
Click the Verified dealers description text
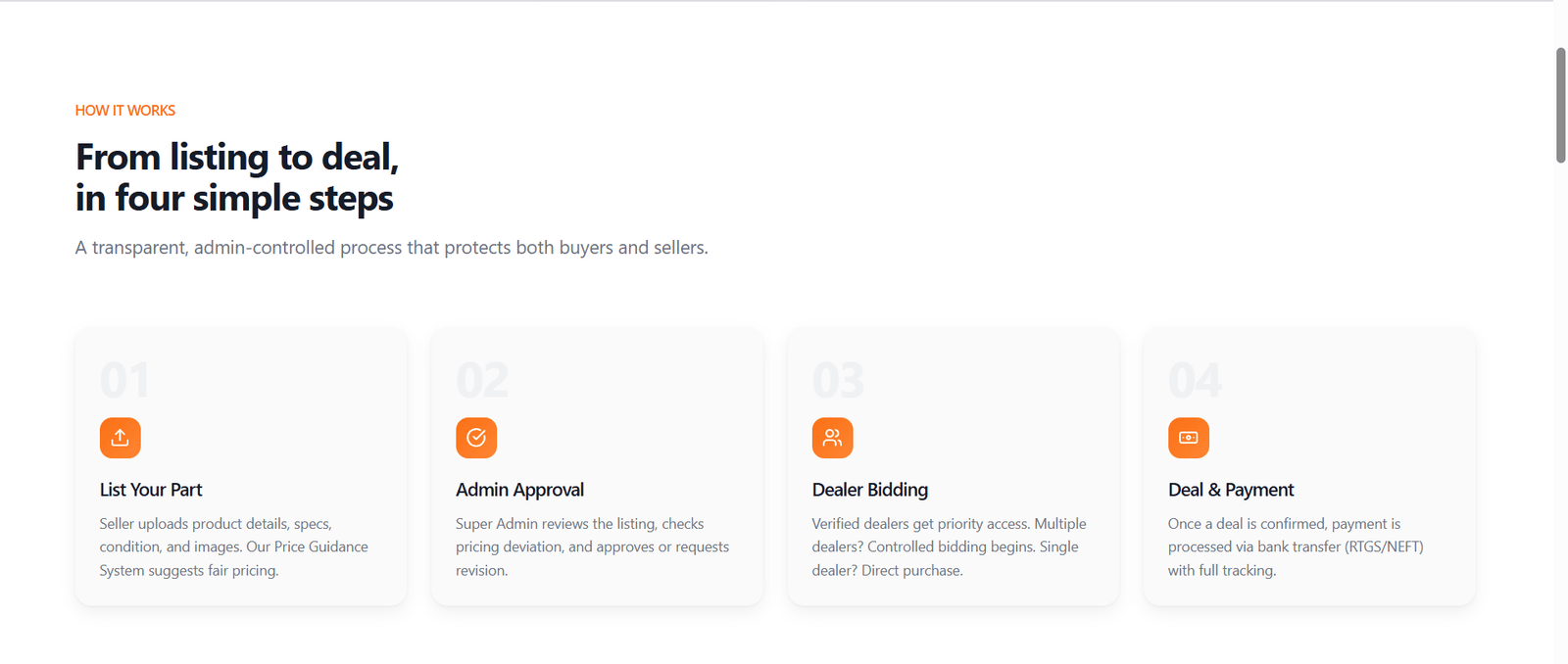coord(948,546)
